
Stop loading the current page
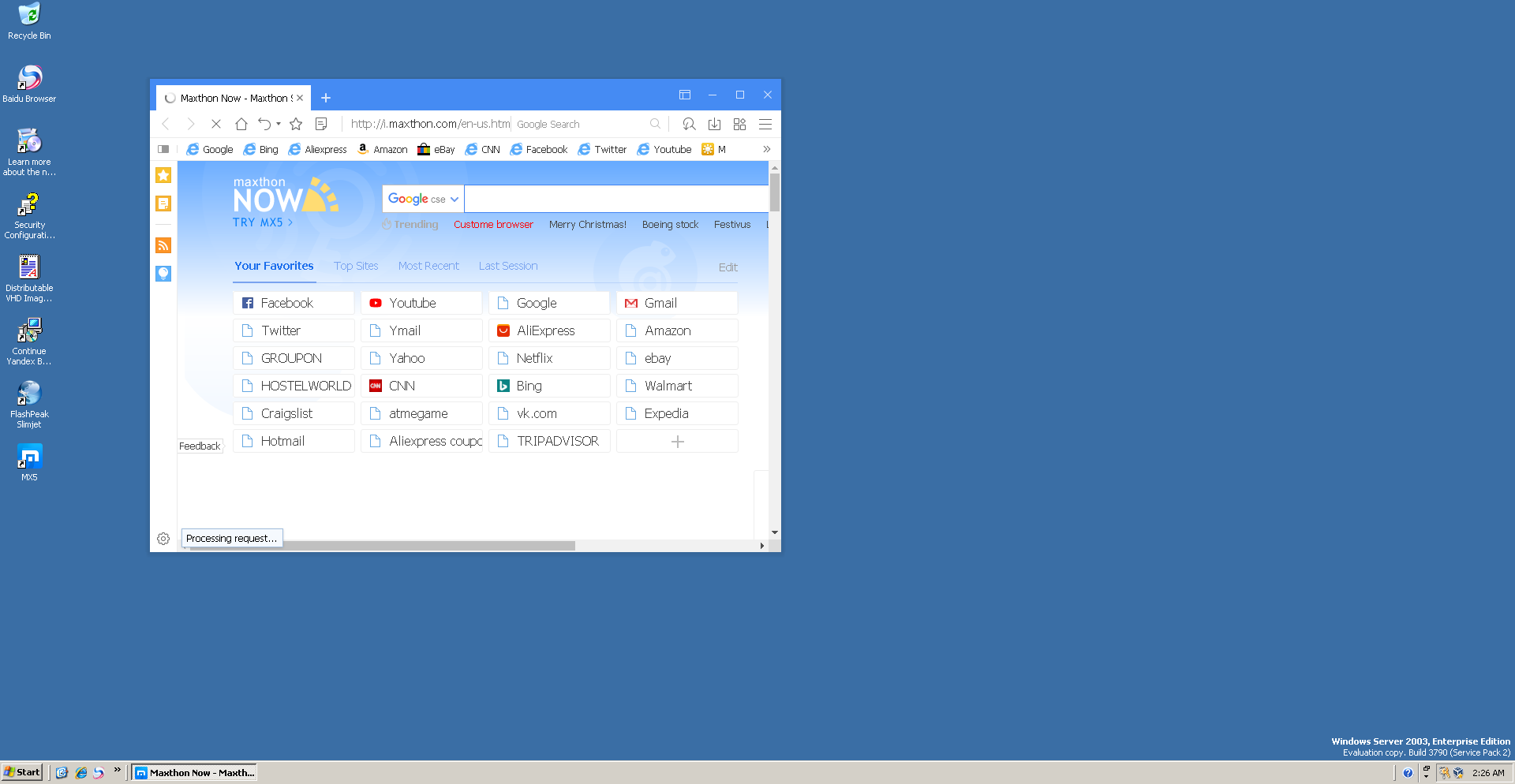coord(216,124)
